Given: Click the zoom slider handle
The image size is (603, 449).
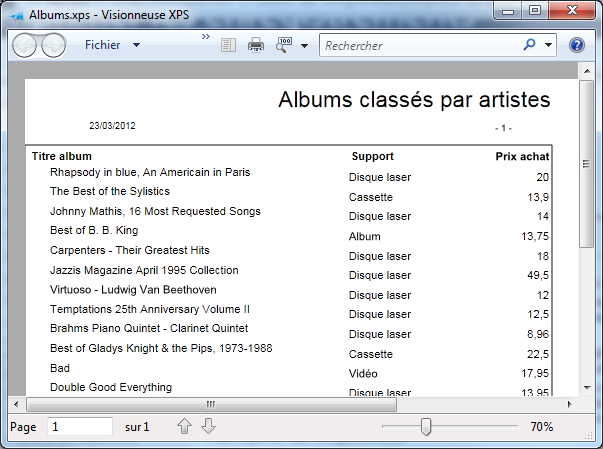Looking at the screenshot, I should coord(426,427).
